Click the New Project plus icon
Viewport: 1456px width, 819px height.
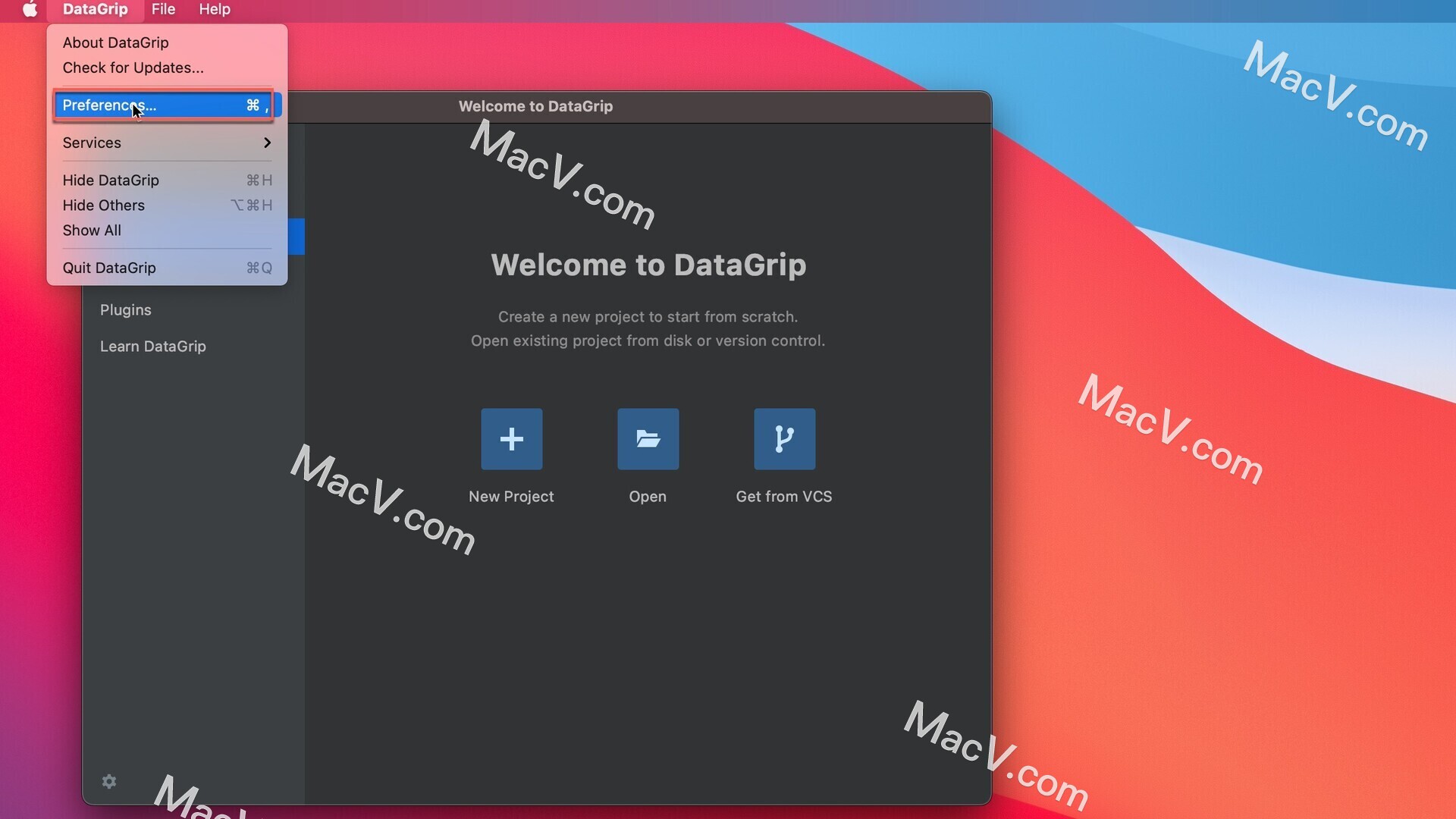point(511,439)
